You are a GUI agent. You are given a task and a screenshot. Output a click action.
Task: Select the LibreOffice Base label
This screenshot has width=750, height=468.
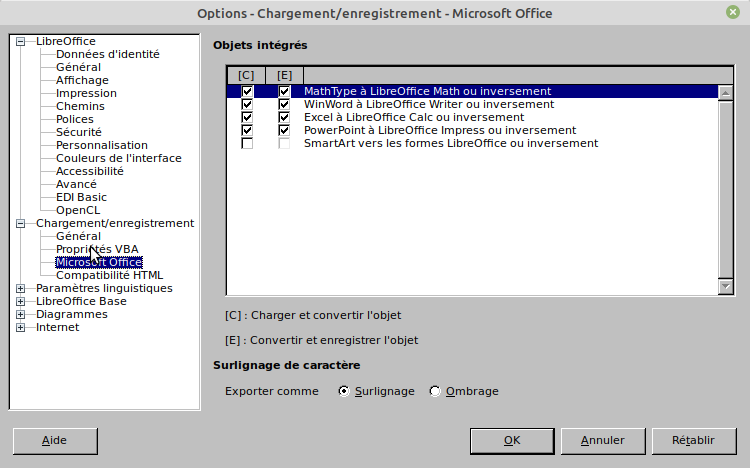[81, 301]
